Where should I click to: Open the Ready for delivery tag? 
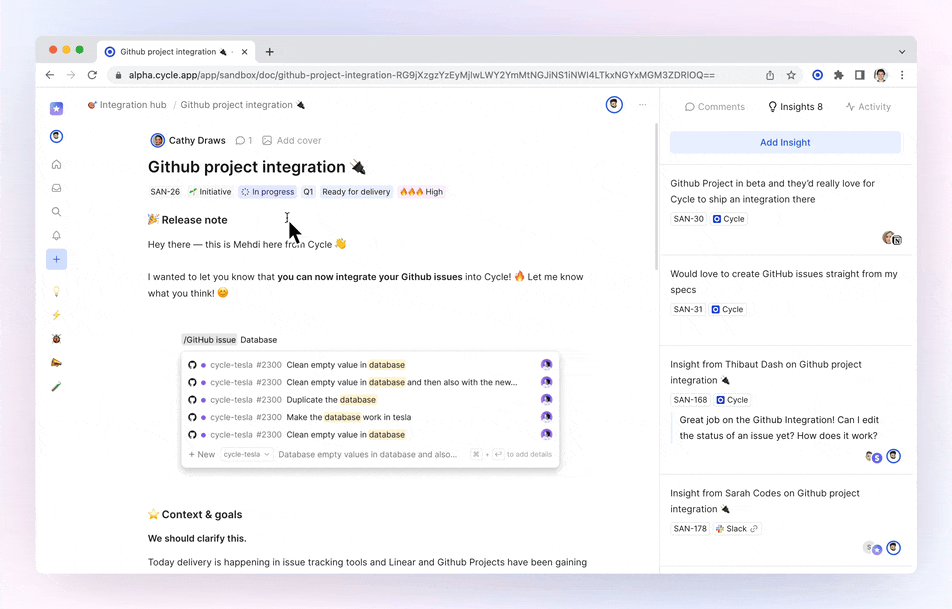(x=356, y=192)
